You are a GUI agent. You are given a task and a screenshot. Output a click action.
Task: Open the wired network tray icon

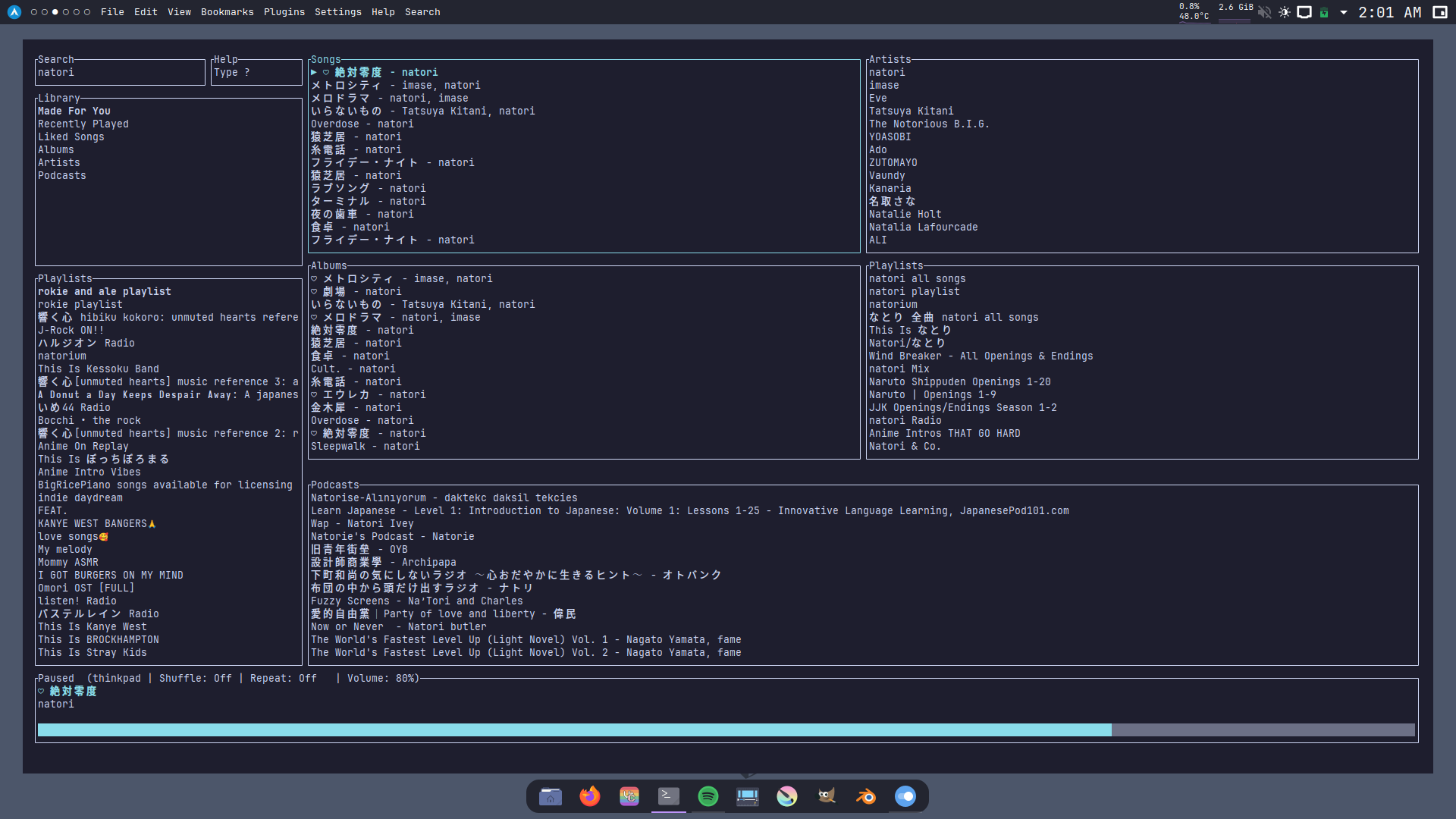coord(1304,12)
